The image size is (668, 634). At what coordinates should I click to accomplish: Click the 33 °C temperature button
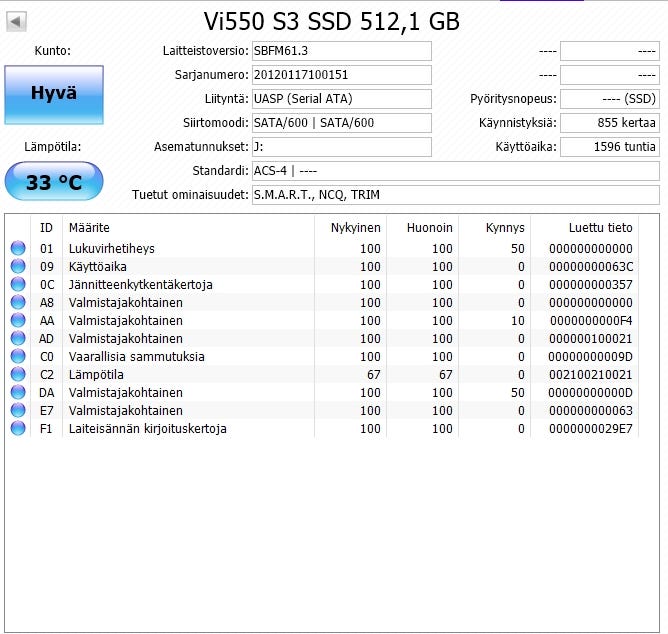pos(54,182)
